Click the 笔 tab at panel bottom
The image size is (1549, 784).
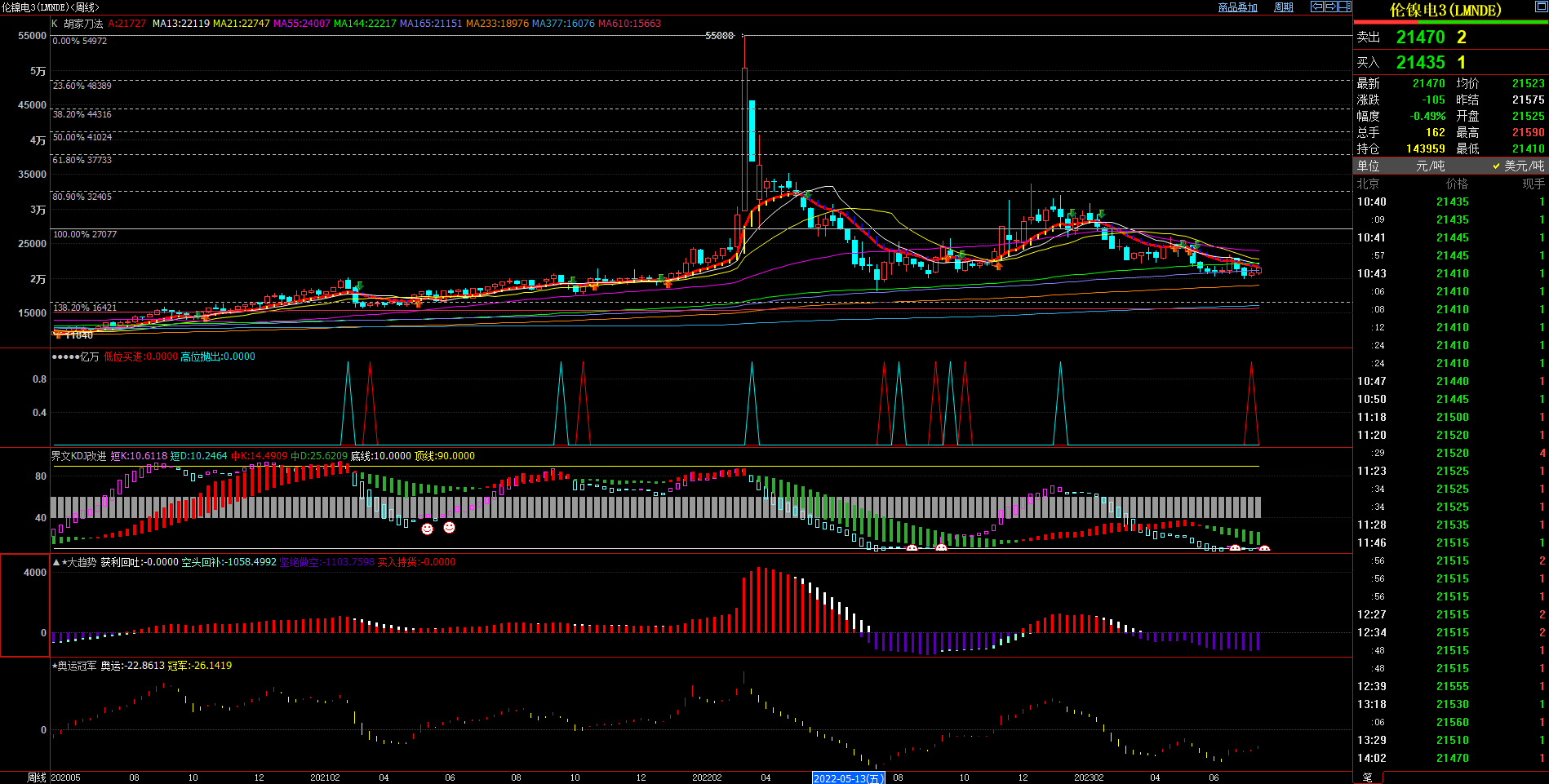click(x=1368, y=777)
